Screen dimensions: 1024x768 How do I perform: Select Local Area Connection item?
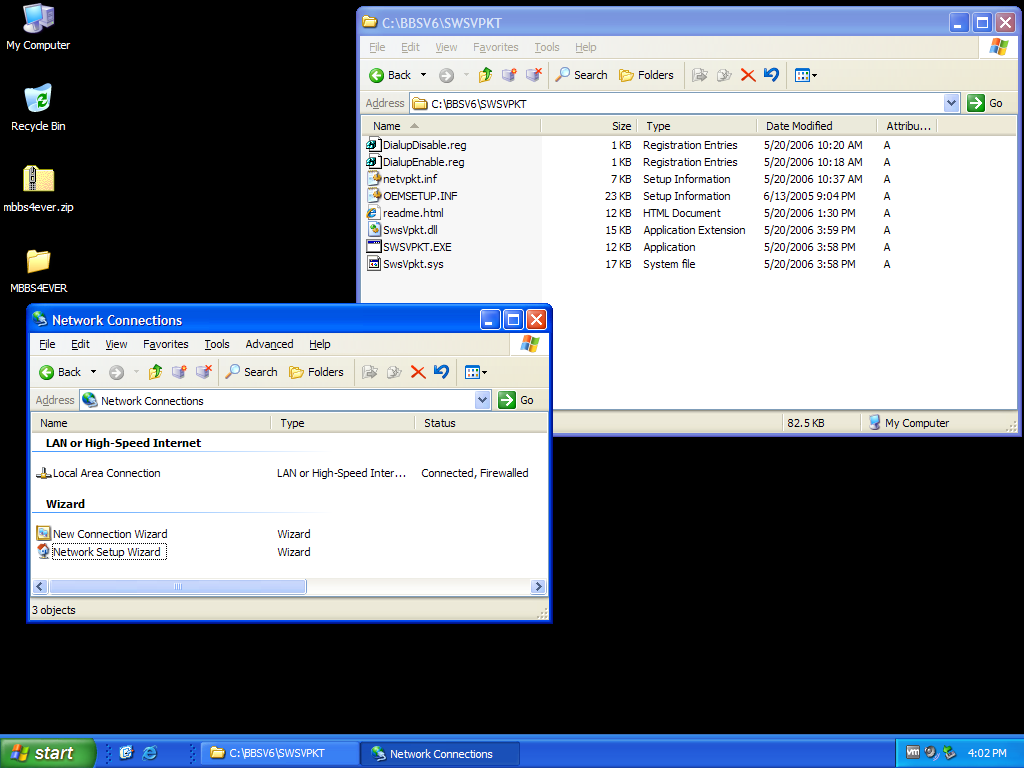106,473
